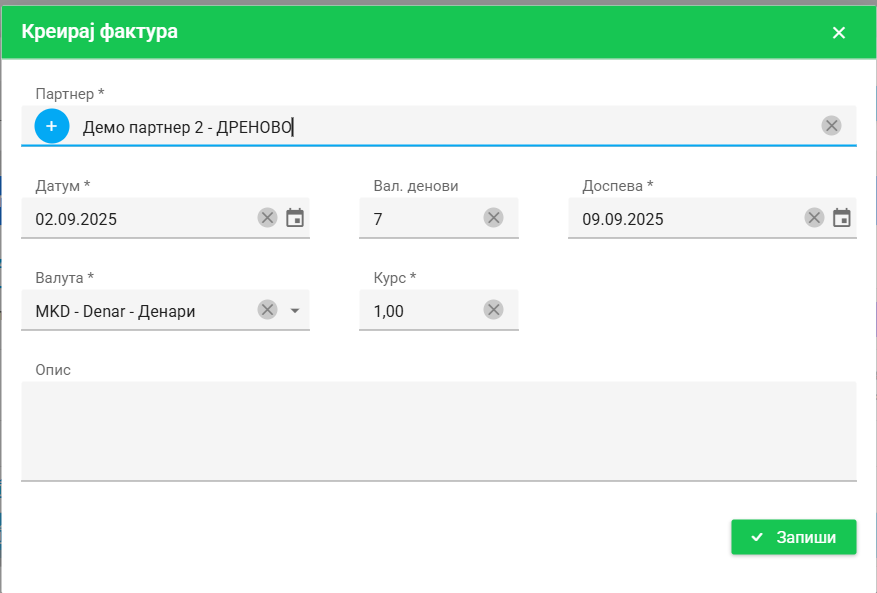Clear the Партнер field with its X icon
Screen dimensions: 877x593
point(833,126)
